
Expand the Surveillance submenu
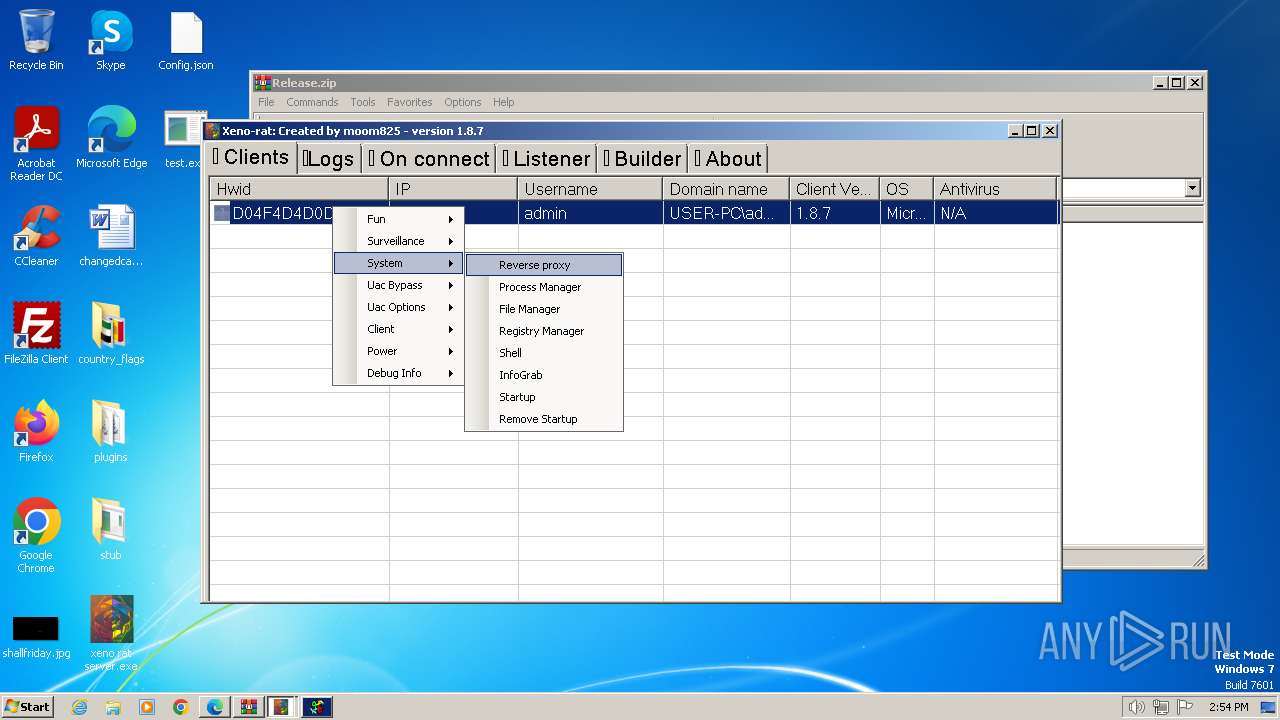pos(398,241)
